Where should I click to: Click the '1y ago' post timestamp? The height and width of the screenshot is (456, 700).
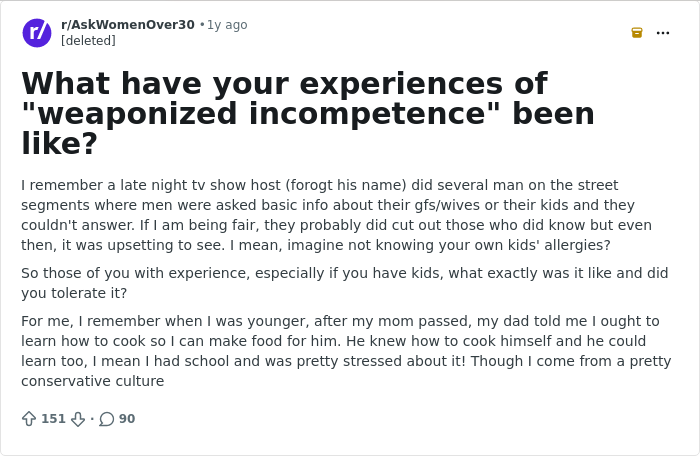point(227,25)
